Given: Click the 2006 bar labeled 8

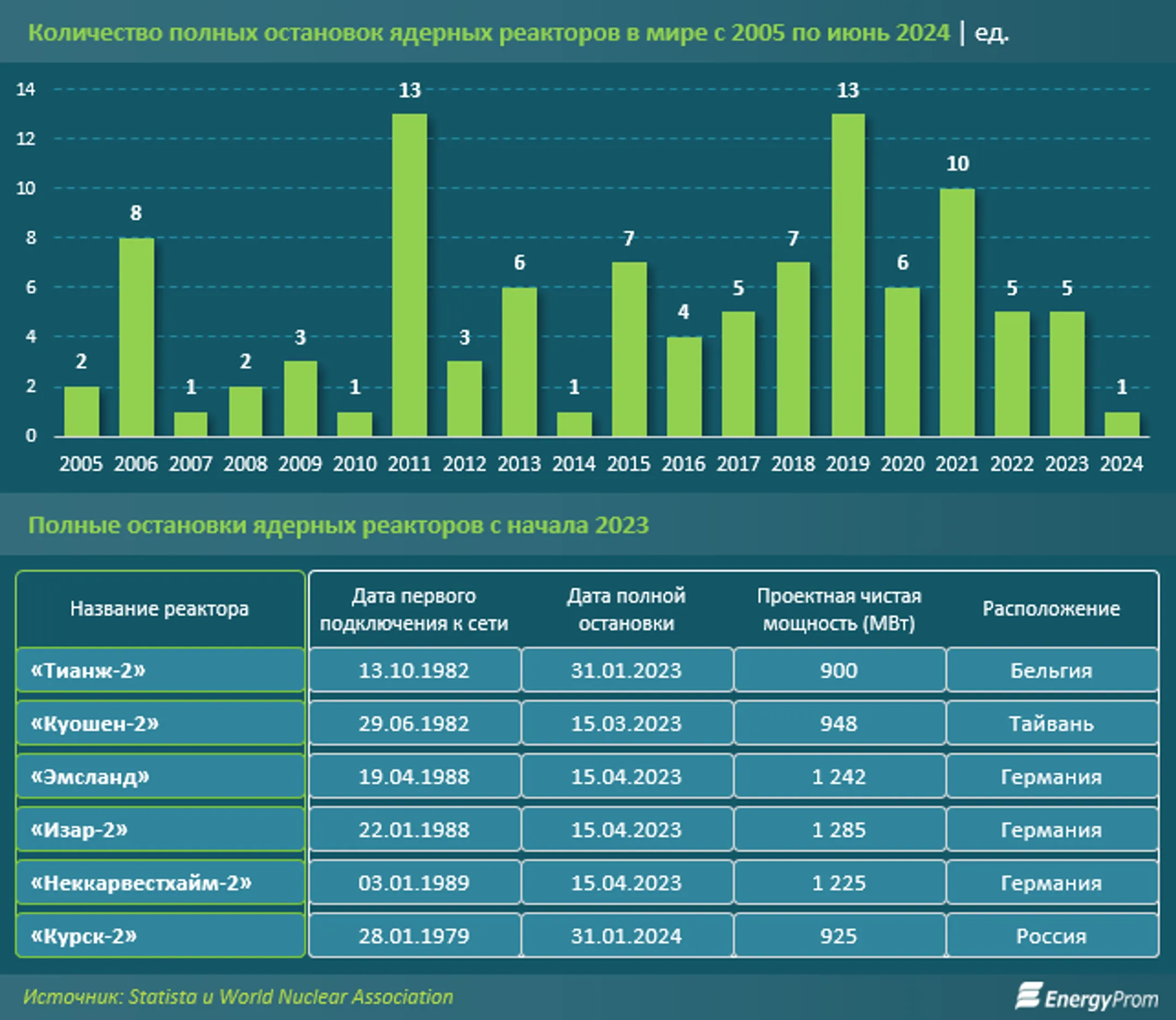Looking at the screenshot, I should (136, 337).
